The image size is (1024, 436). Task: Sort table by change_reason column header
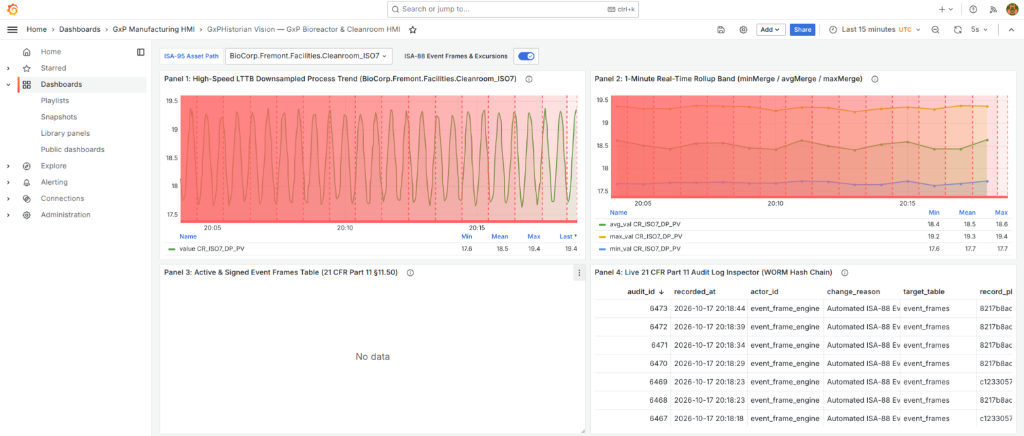click(x=854, y=292)
